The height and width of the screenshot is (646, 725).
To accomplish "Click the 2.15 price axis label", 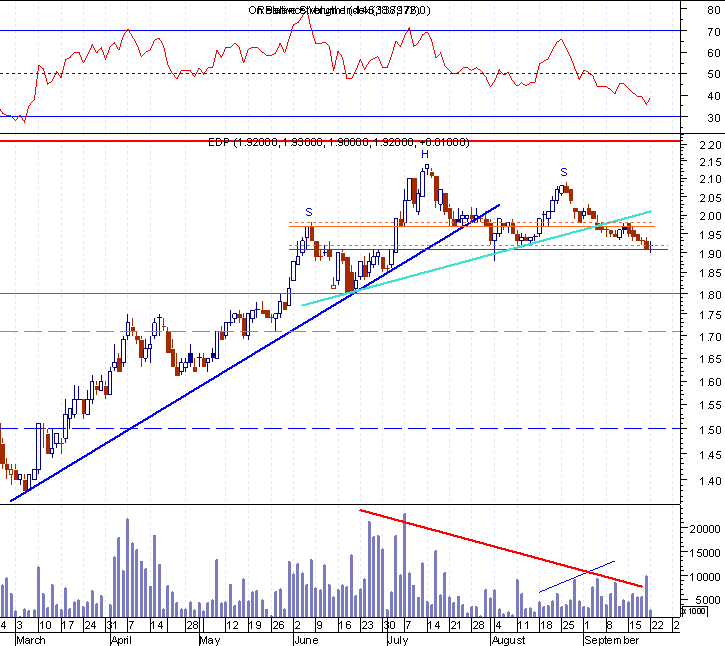I will 710,162.
